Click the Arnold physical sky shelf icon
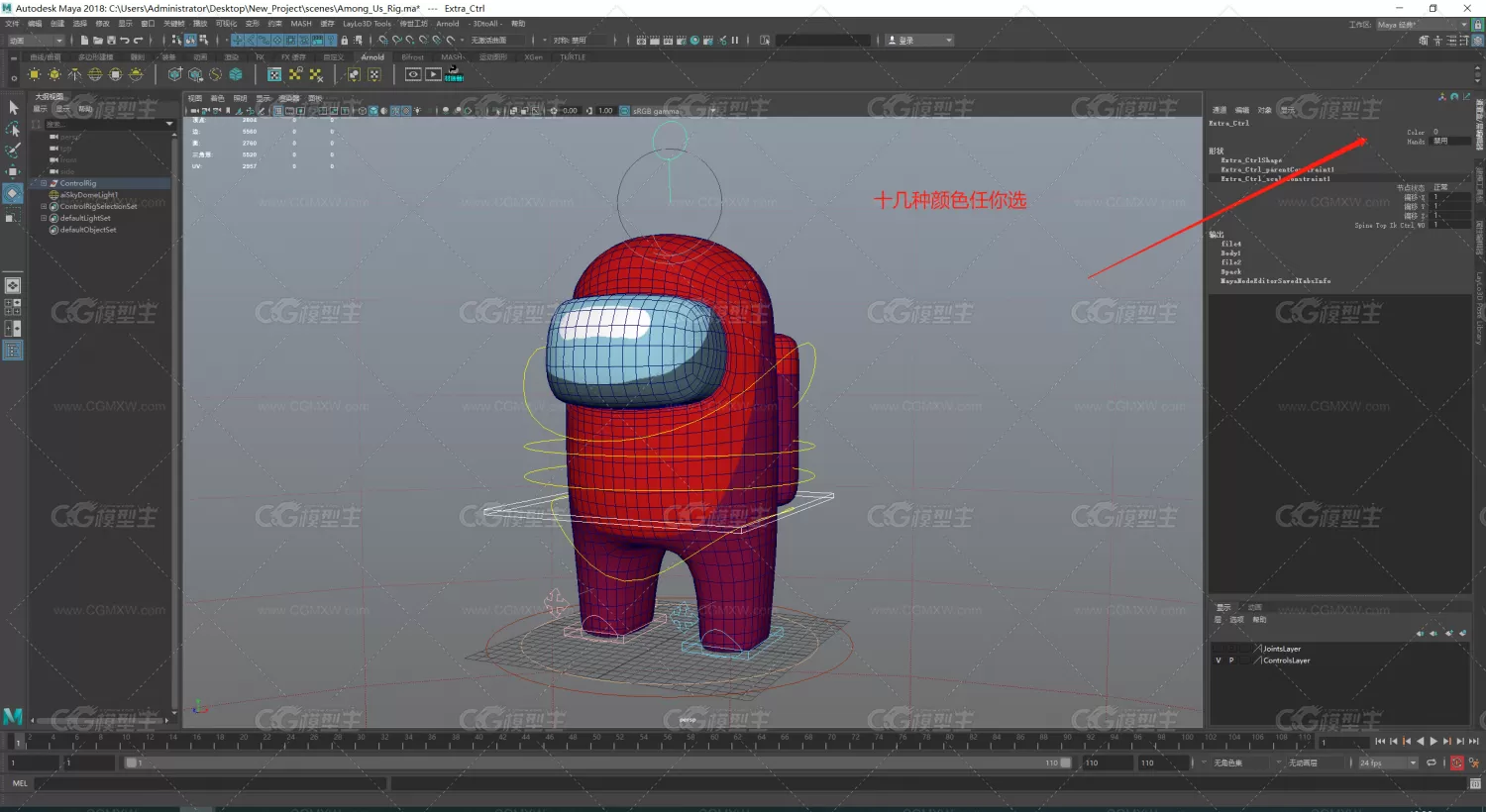 [136, 74]
